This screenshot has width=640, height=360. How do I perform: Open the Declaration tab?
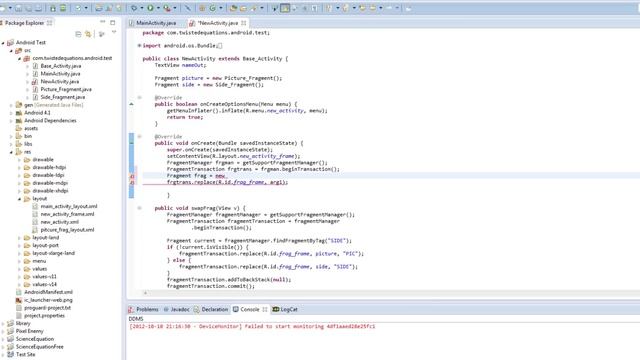[211, 309]
